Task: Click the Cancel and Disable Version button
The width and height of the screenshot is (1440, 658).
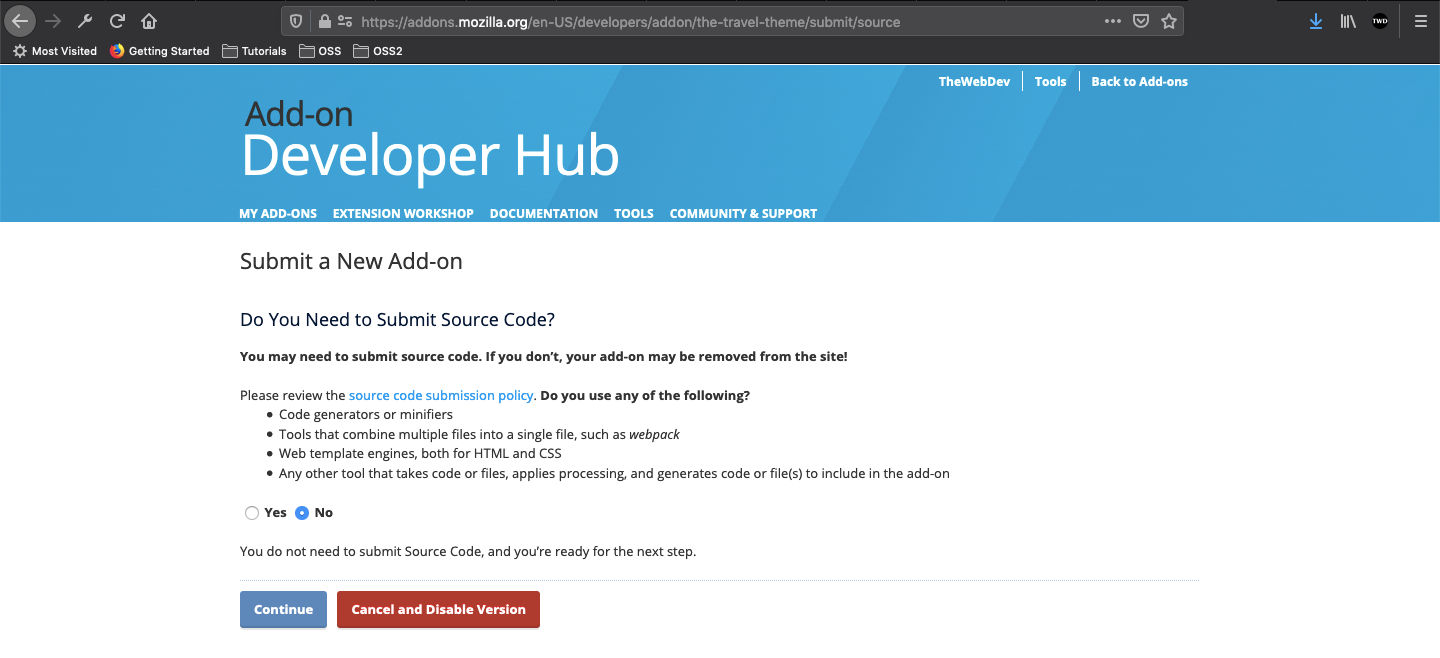Action: [438, 610]
